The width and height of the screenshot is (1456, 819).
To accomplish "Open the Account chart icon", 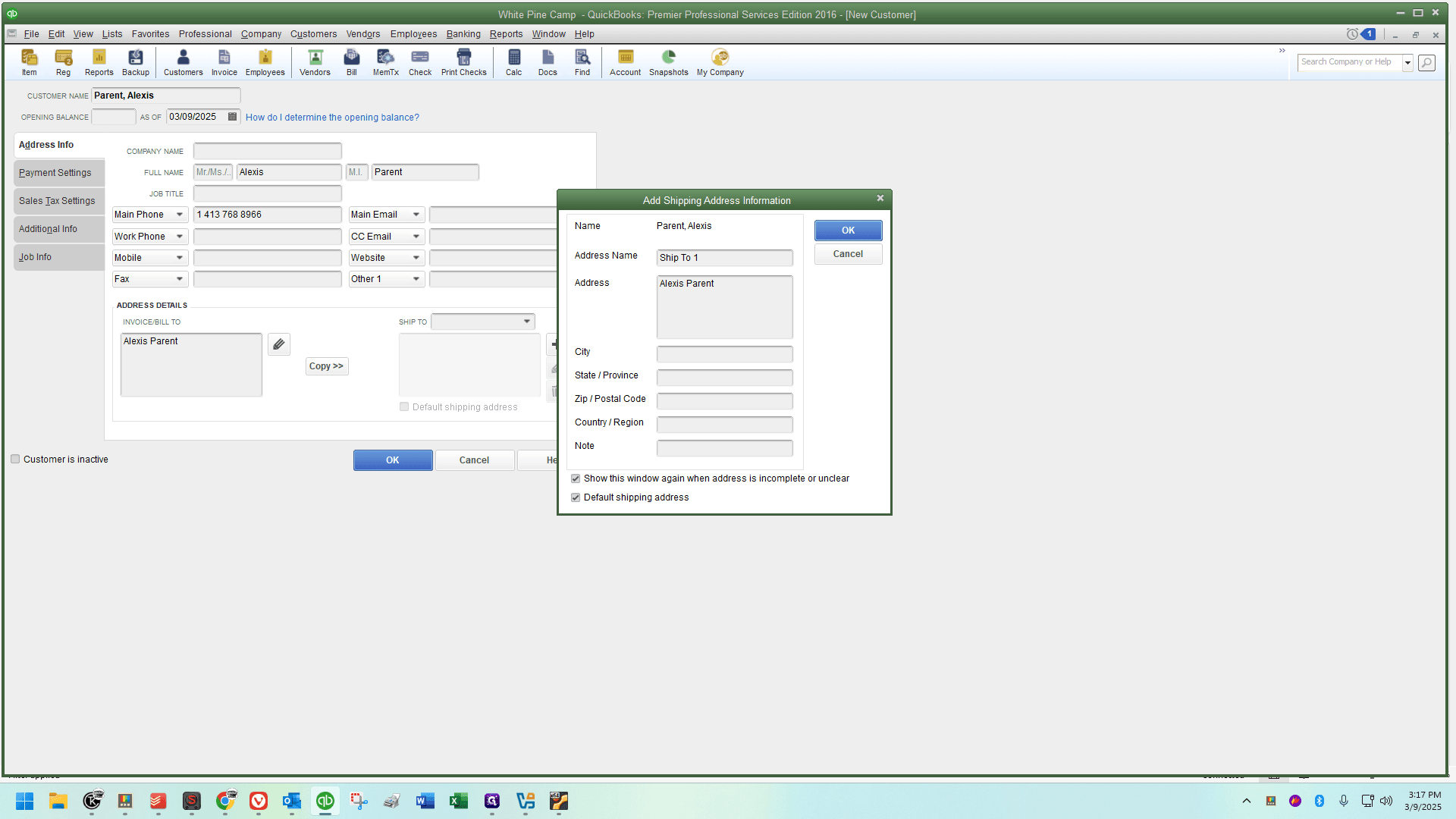I will (x=625, y=62).
